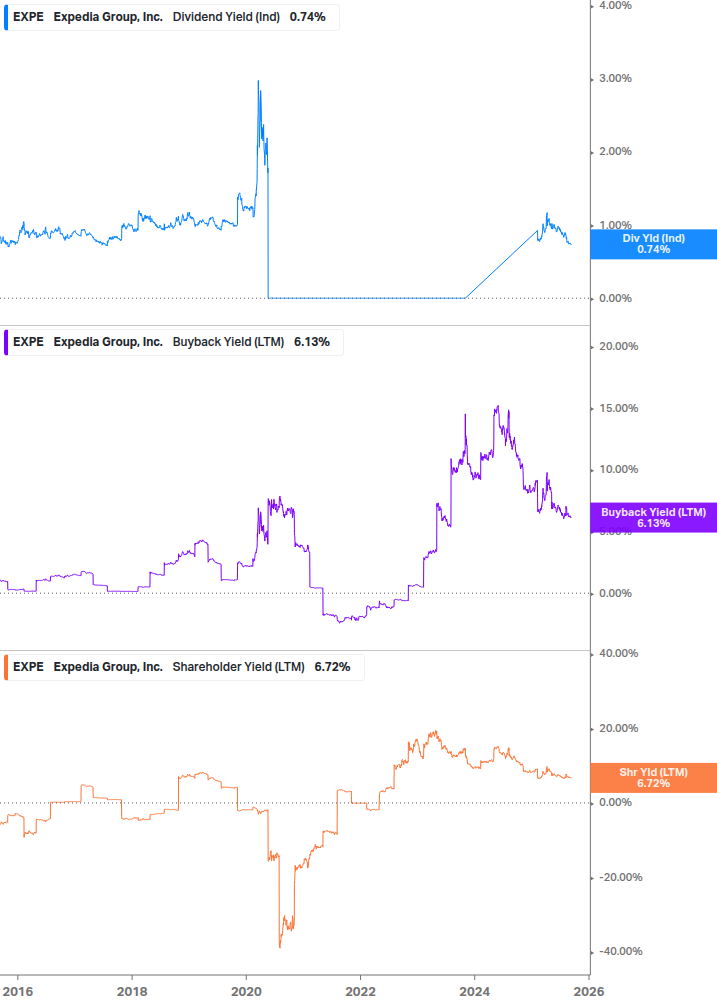Click the 40.00% tick on shareholder yield axis
The width and height of the screenshot is (717, 1005).
coord(618,653)
